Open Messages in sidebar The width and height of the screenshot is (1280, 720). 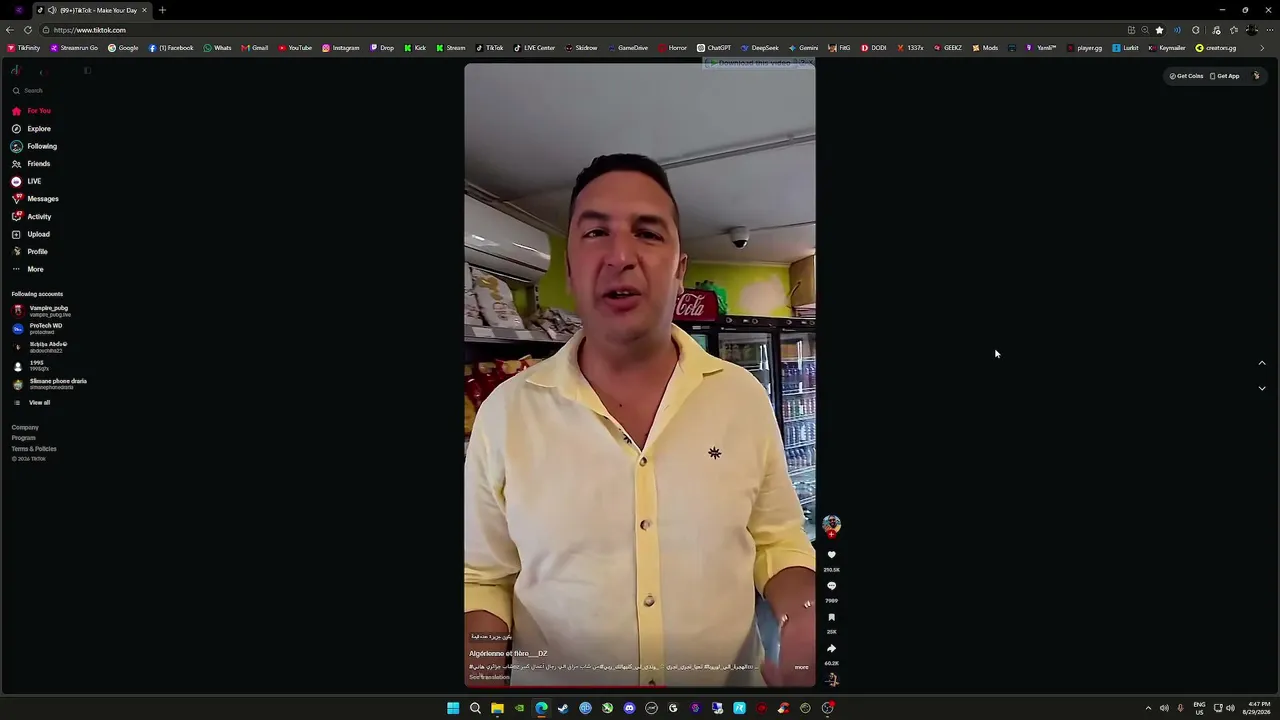click(35, 199)
